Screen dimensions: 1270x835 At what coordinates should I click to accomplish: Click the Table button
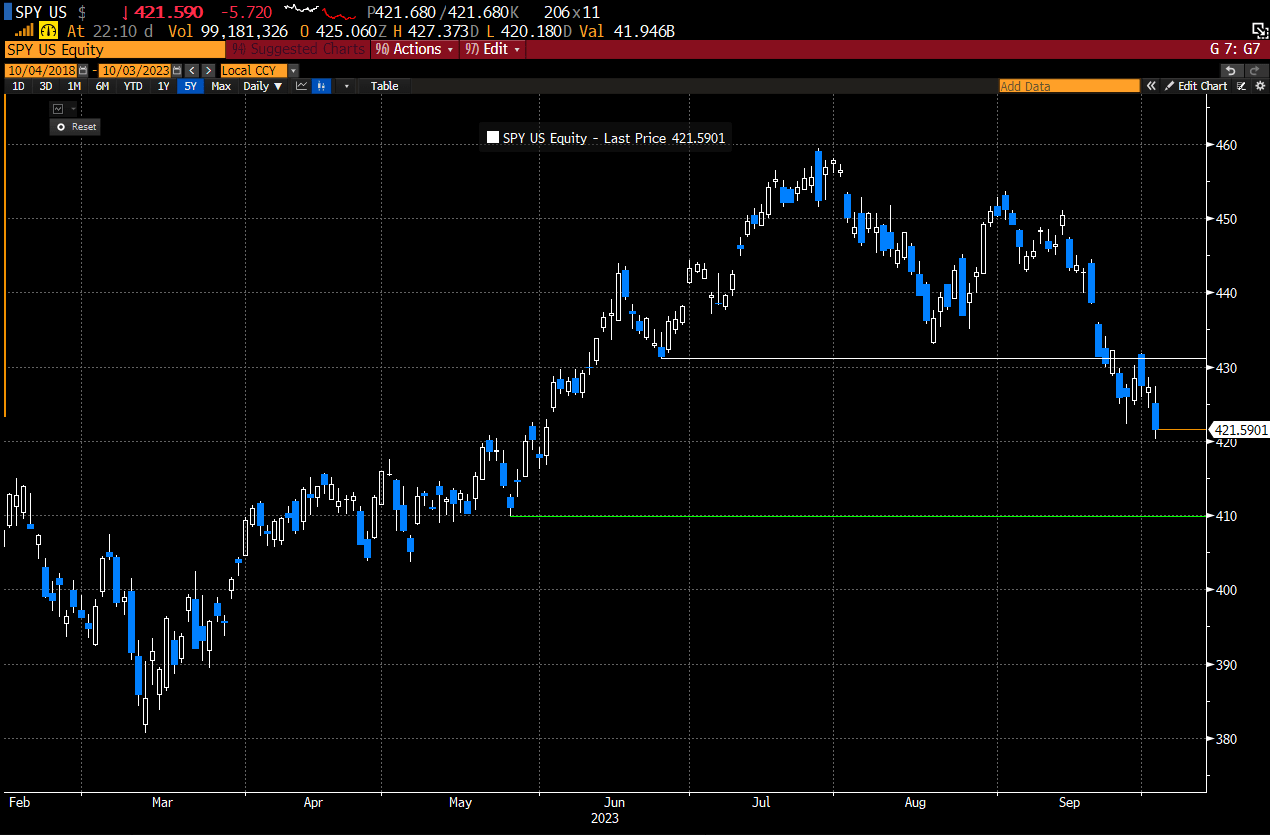[x=384, y=86]
